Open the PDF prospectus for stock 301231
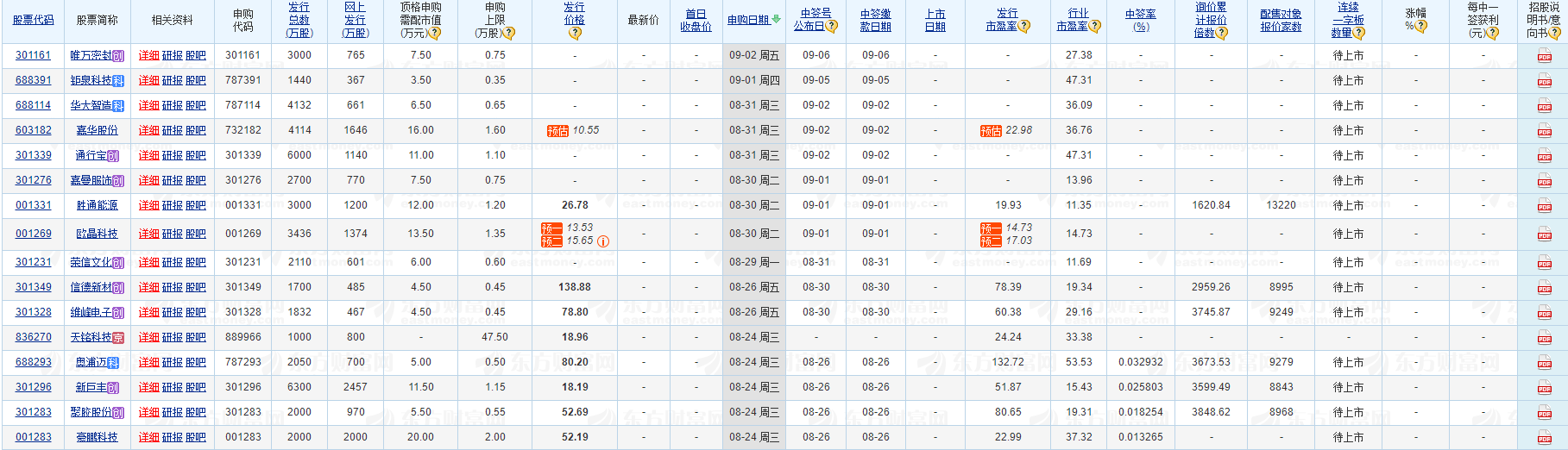Screen dimensions: 1568x450 [x=1544, y=263]
